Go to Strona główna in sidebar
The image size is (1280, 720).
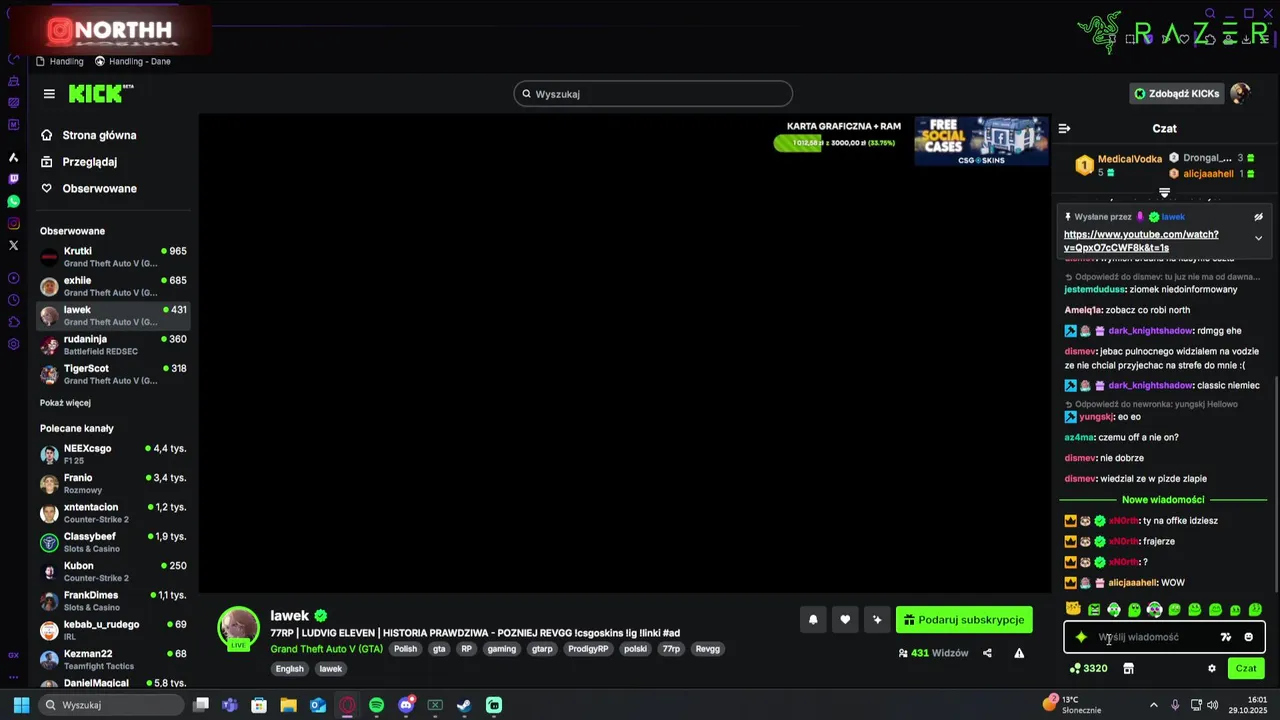coord(99,135)
